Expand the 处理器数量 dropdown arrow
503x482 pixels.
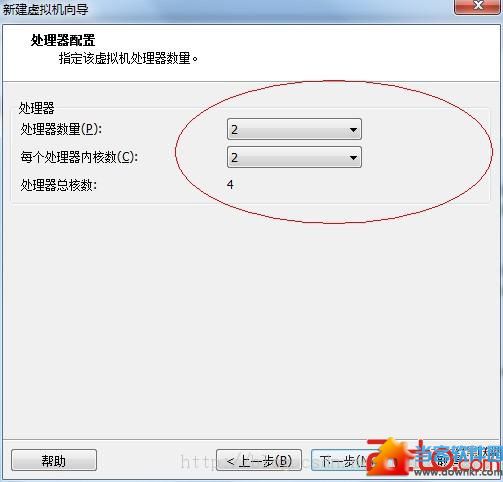tap(353, 130)
